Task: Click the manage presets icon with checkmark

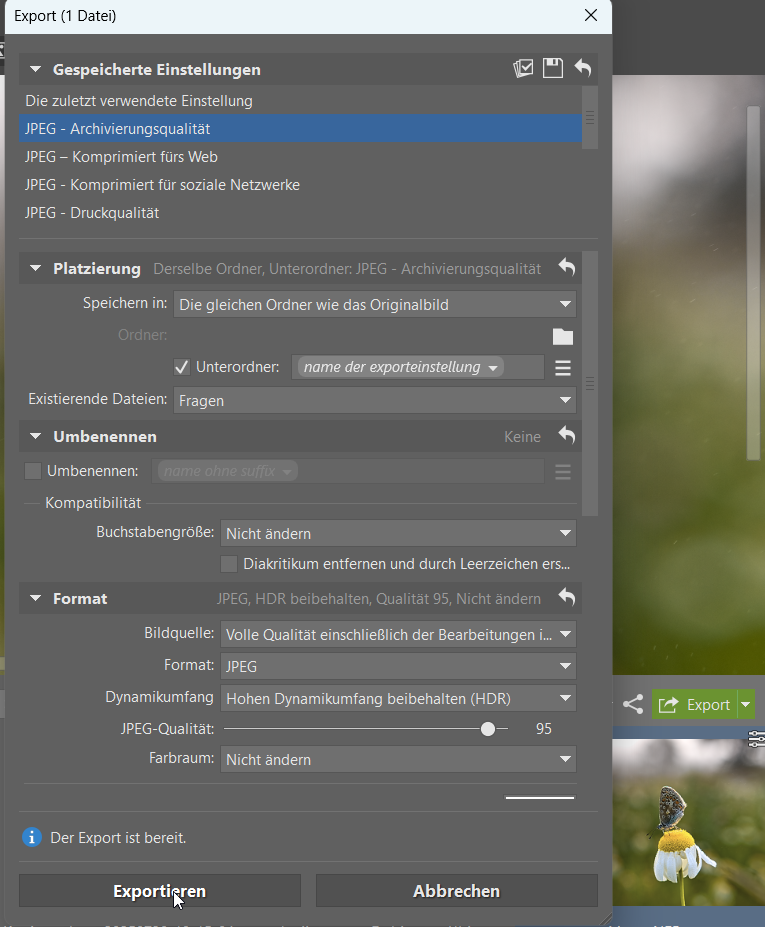Action: [523, 69]
